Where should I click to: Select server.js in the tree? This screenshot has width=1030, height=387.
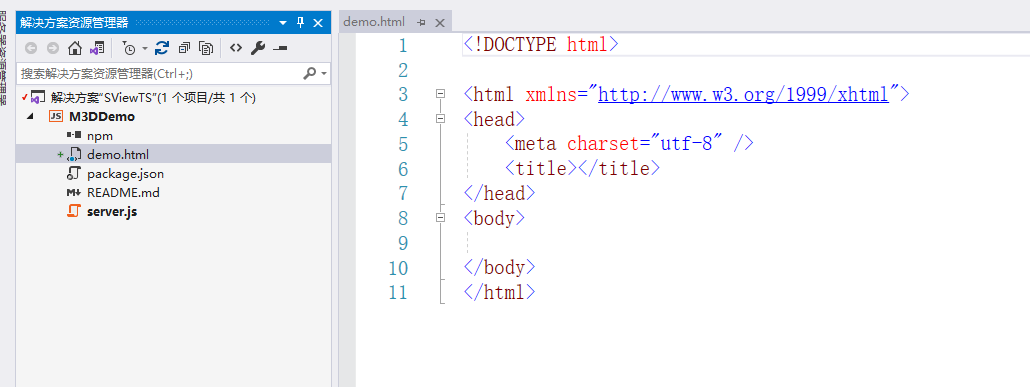tap(112, 212)
